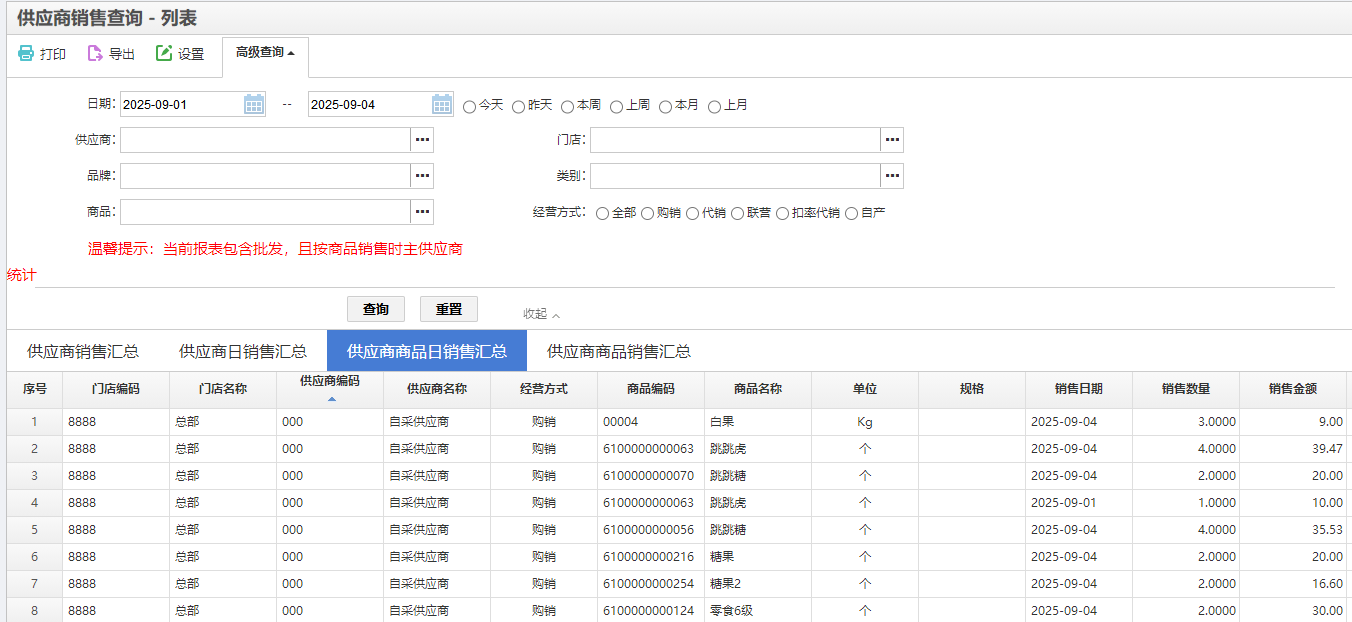This screenshot has height=622, width=1352.
Task: Open store (门店) lookup ellipsis button
Action: (x=892, y=140)
